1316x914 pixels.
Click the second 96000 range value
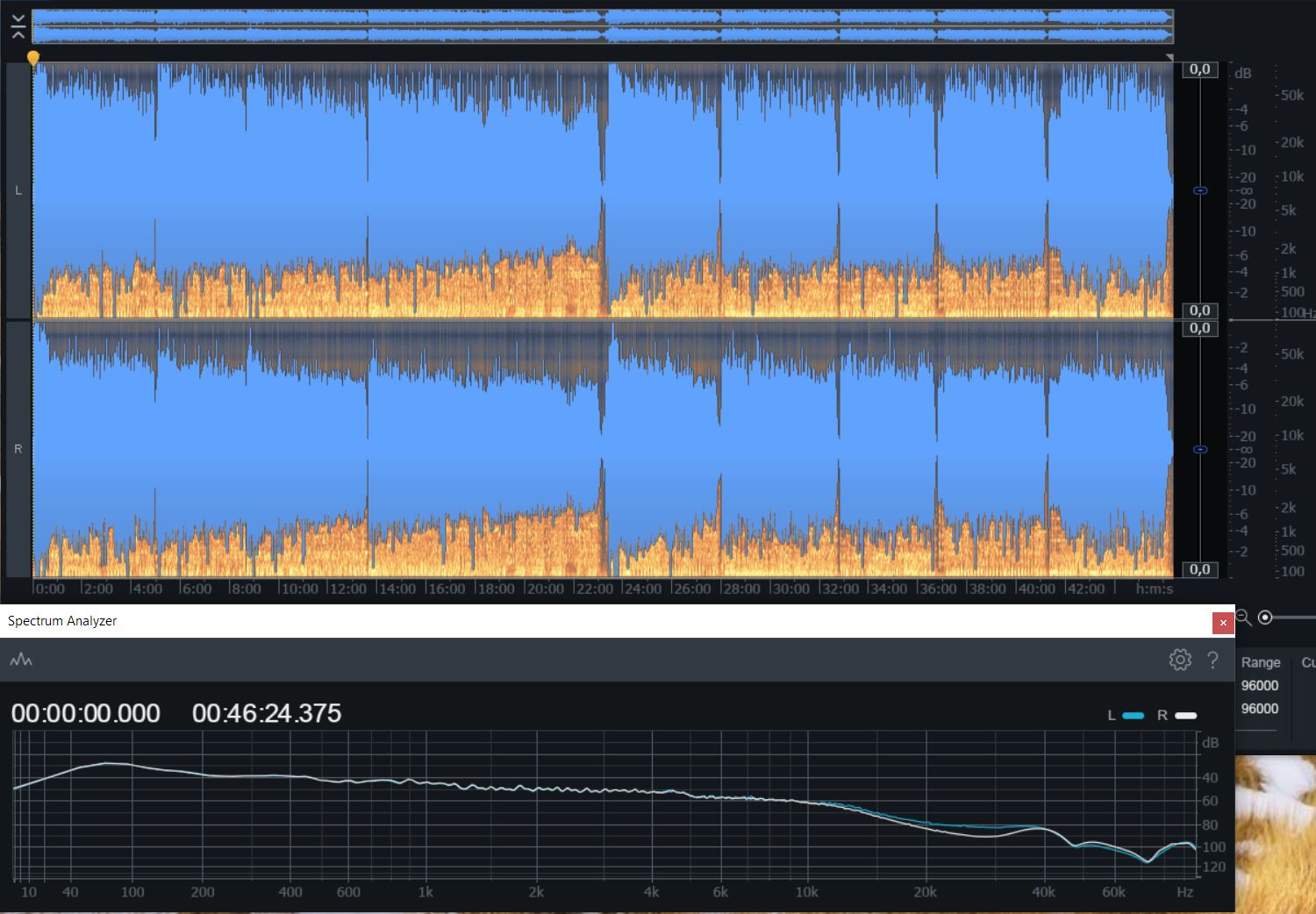tap(1260, 708)
